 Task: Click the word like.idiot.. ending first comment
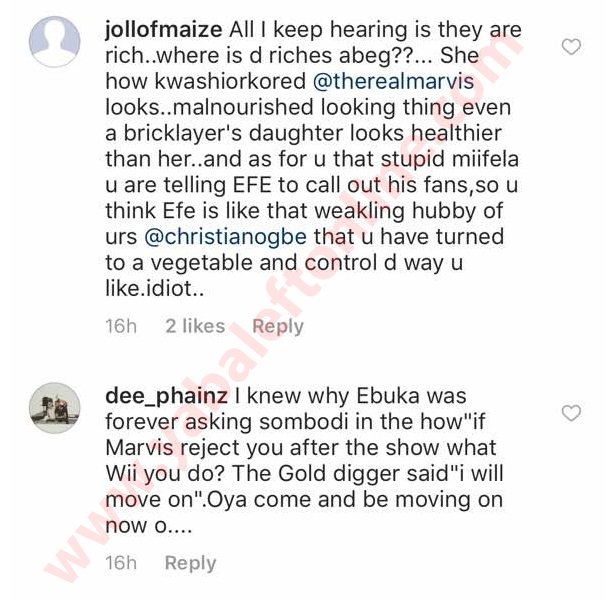(x=155, y=288)
